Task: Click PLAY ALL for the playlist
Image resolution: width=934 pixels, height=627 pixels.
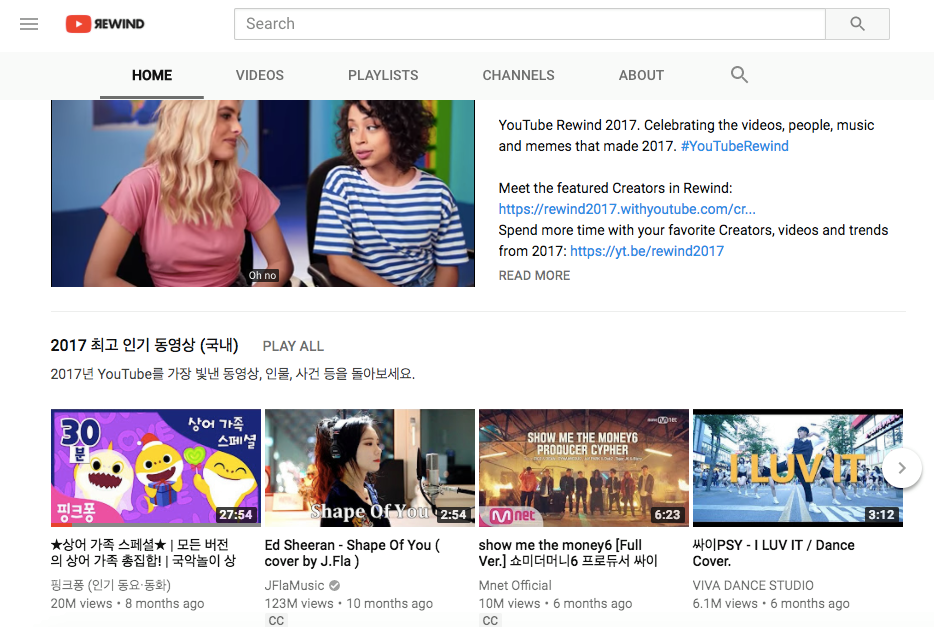Action: 293,347
